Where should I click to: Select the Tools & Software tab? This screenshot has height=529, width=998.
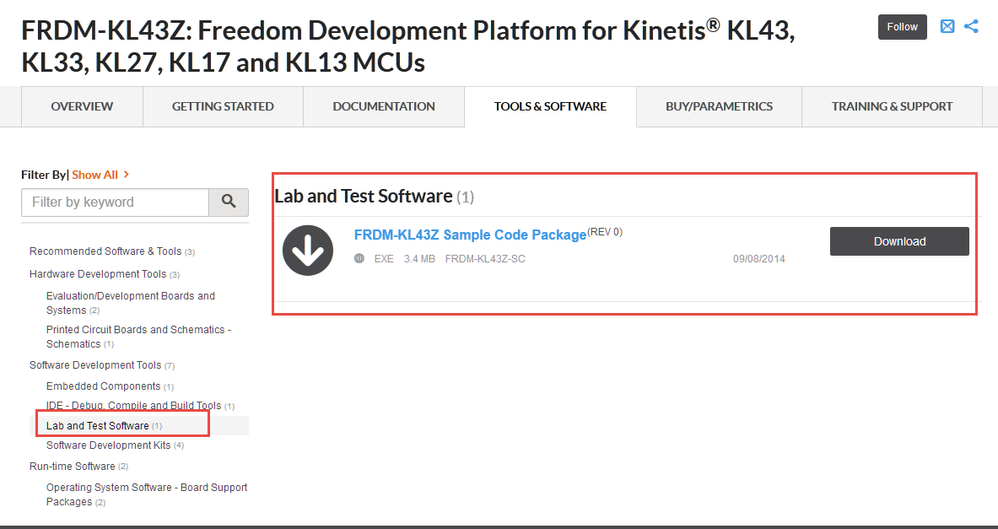tap(551, 106)
